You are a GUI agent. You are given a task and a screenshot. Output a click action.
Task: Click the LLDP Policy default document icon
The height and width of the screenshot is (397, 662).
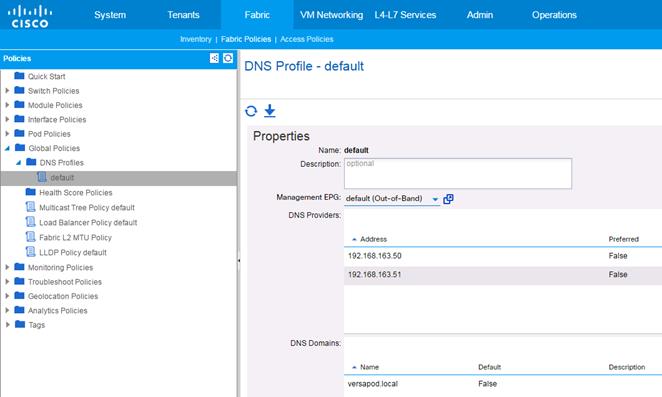(x=30, y=252)
